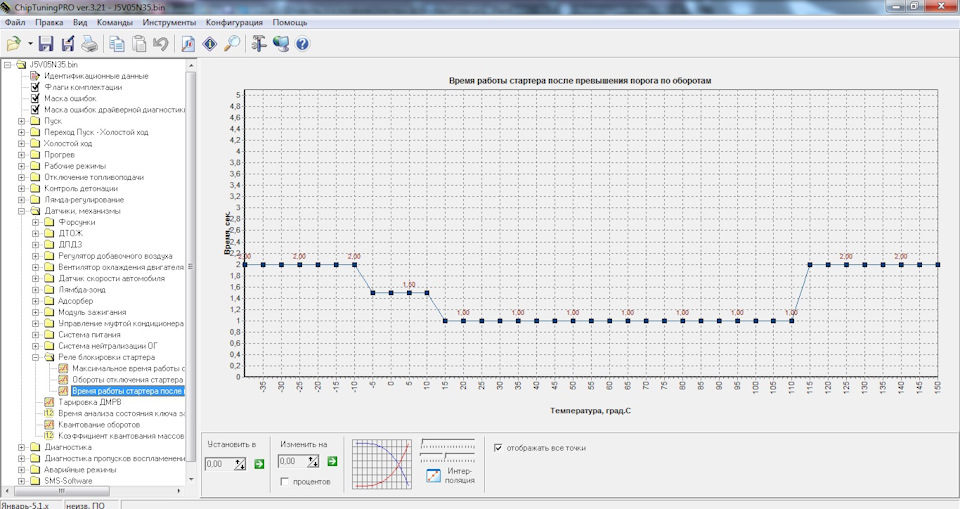Expand the 'Прогрев' folder

point(21,155)
